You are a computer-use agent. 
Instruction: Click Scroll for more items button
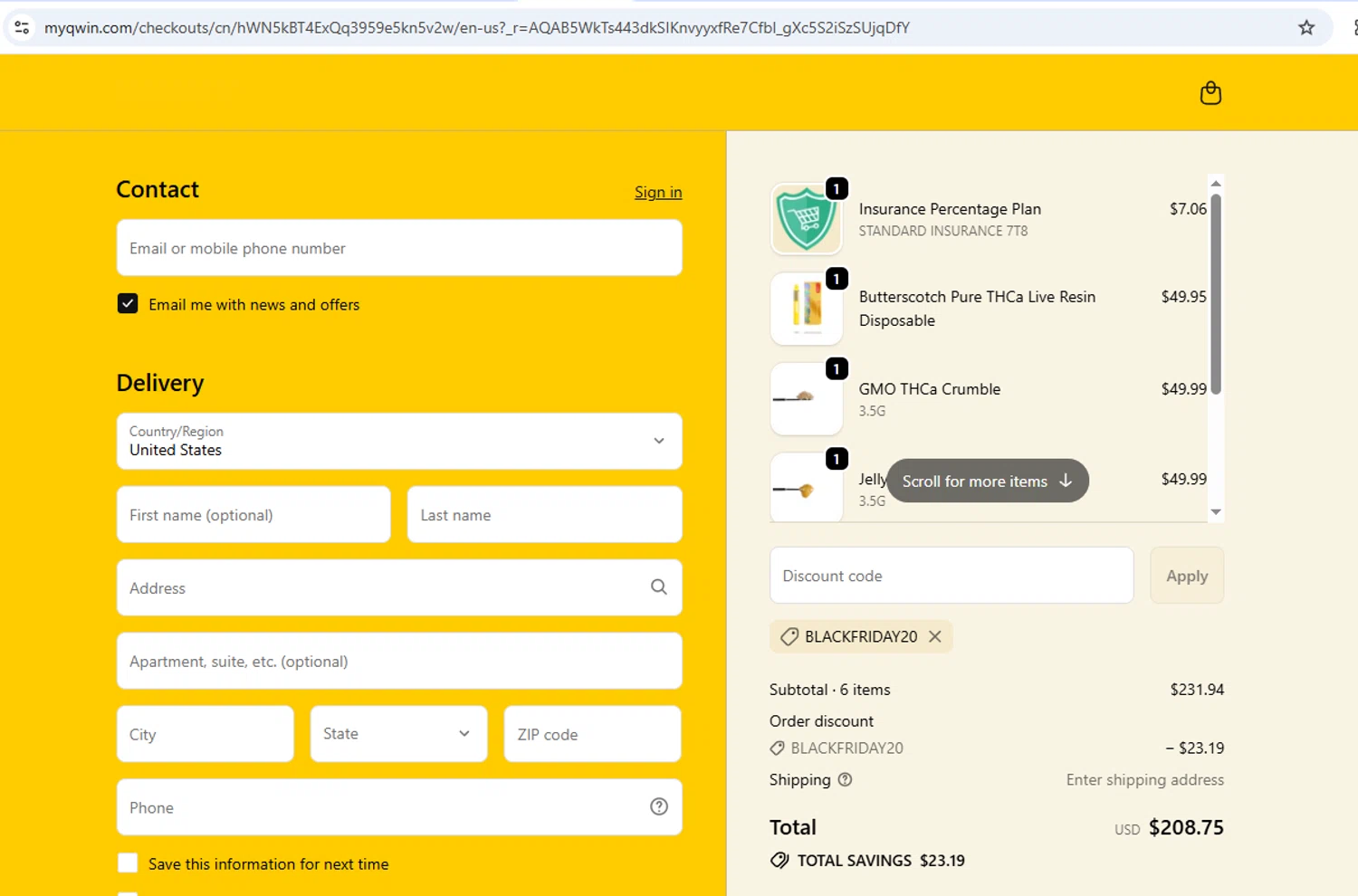(x=988, y=481)
